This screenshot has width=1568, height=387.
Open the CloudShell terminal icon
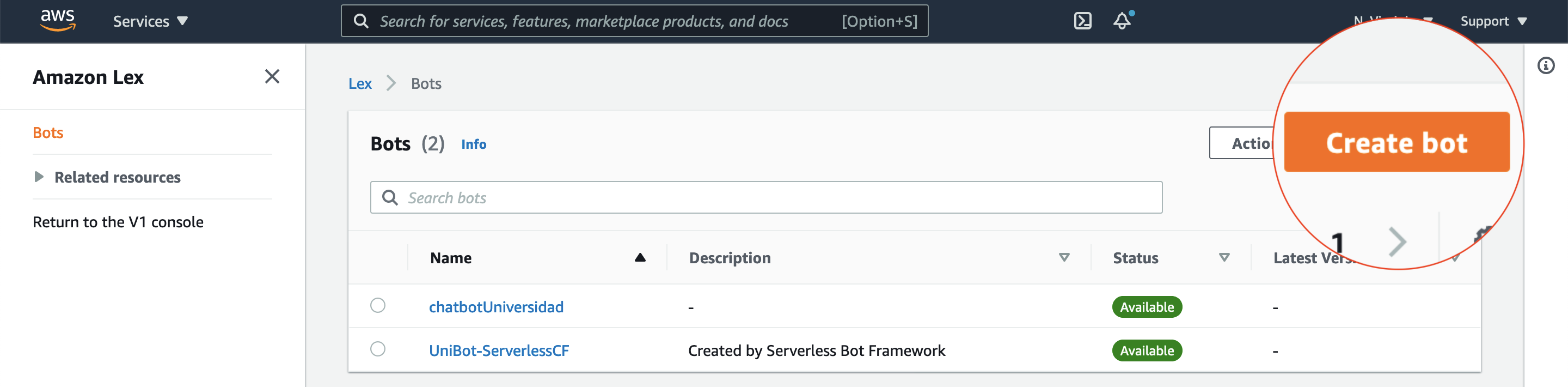(1082, 21)
